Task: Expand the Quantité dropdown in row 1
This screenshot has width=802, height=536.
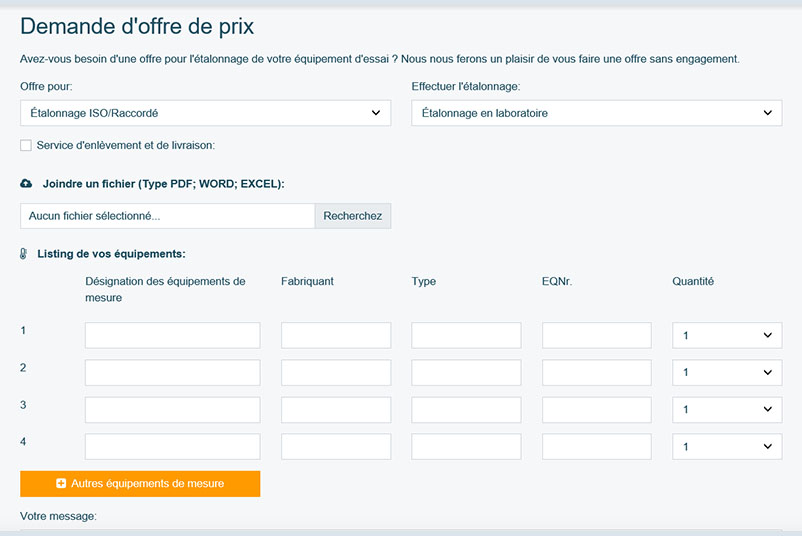Action: (x=727, y=336)
